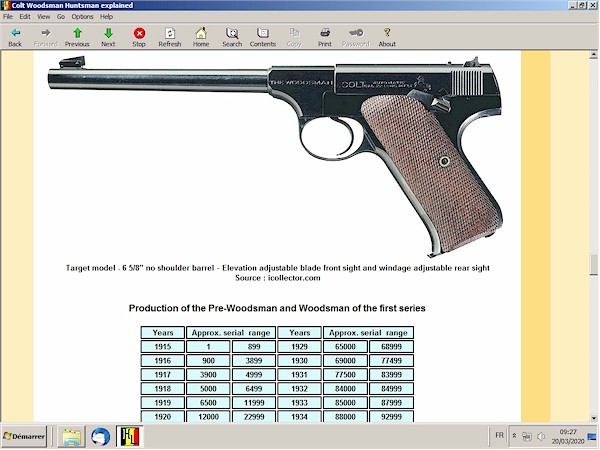Select the year cell 1934
This screenshot has width=600, height=450.
click(x=299, y=417)
